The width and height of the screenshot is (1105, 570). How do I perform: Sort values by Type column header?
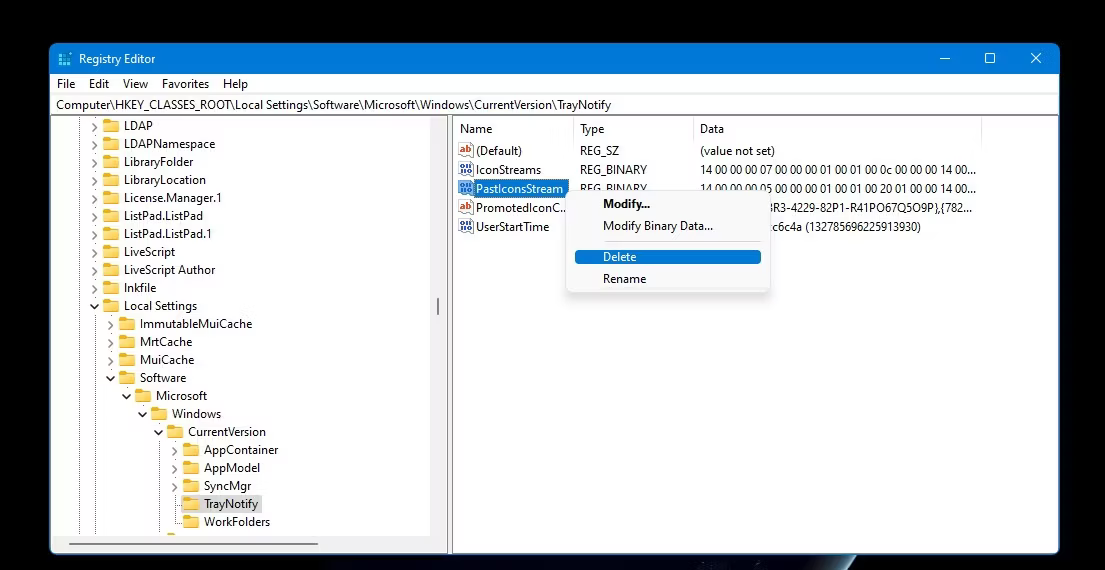tap(634, 129)
